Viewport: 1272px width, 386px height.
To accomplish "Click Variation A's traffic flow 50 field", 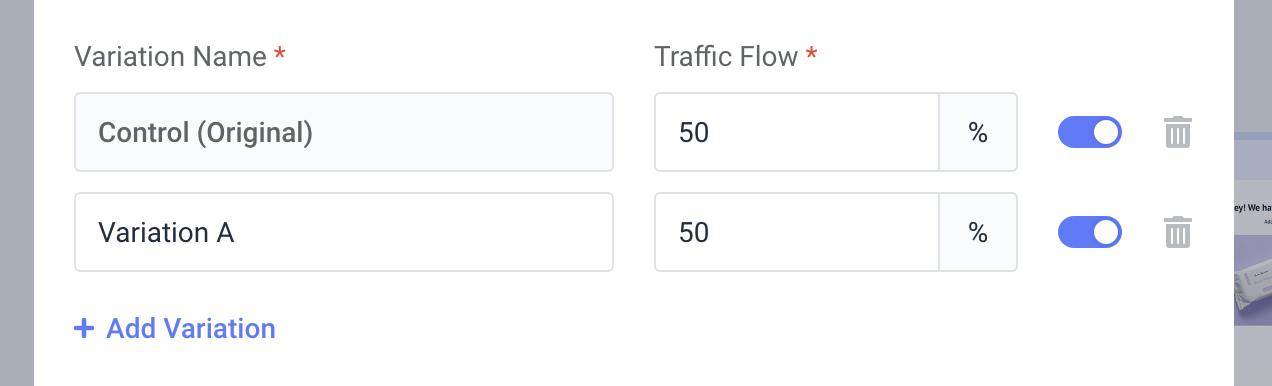I will click(x=797, y=232).
